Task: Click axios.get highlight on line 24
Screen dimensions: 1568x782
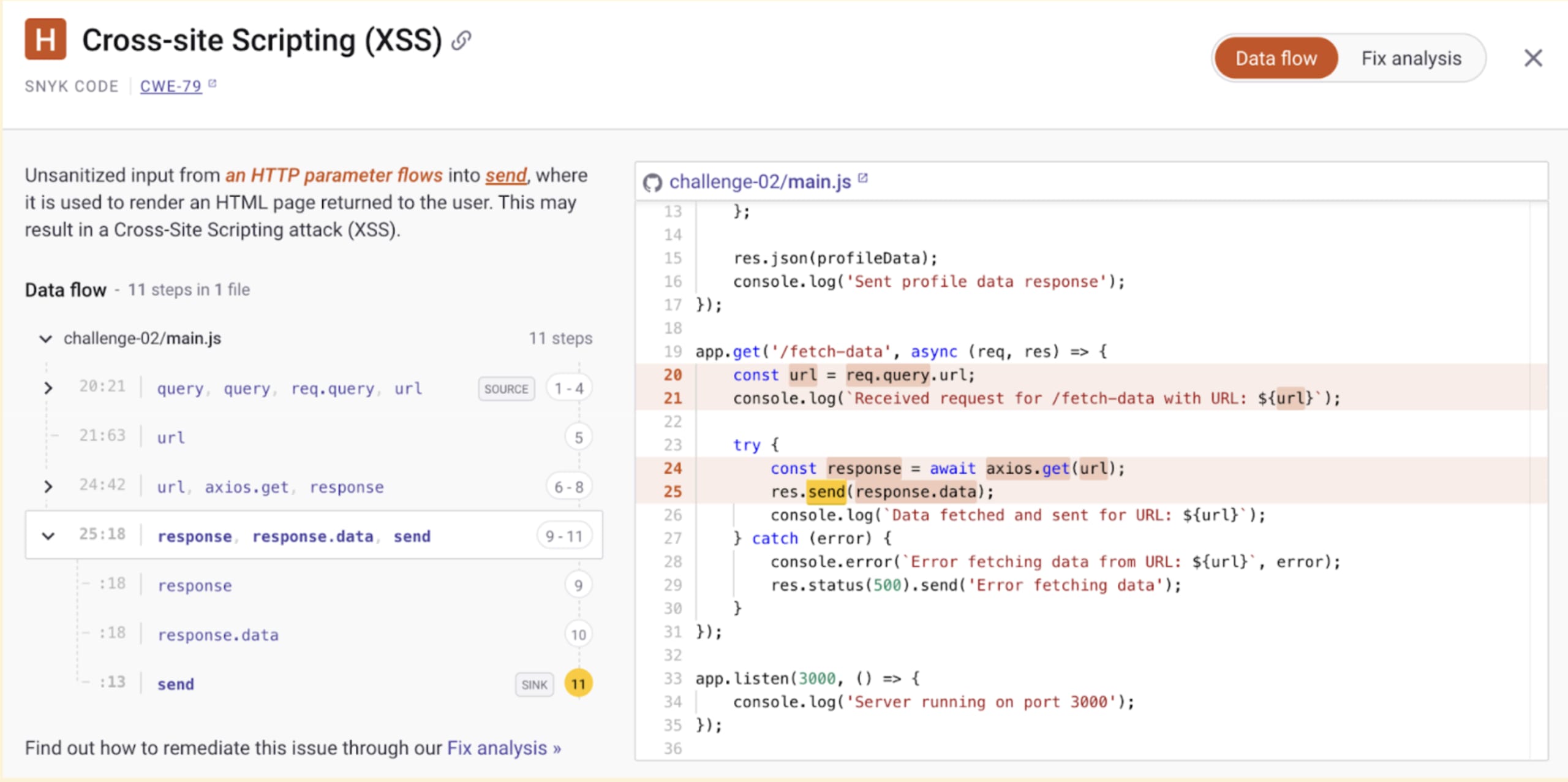Action: (1027, 468)
